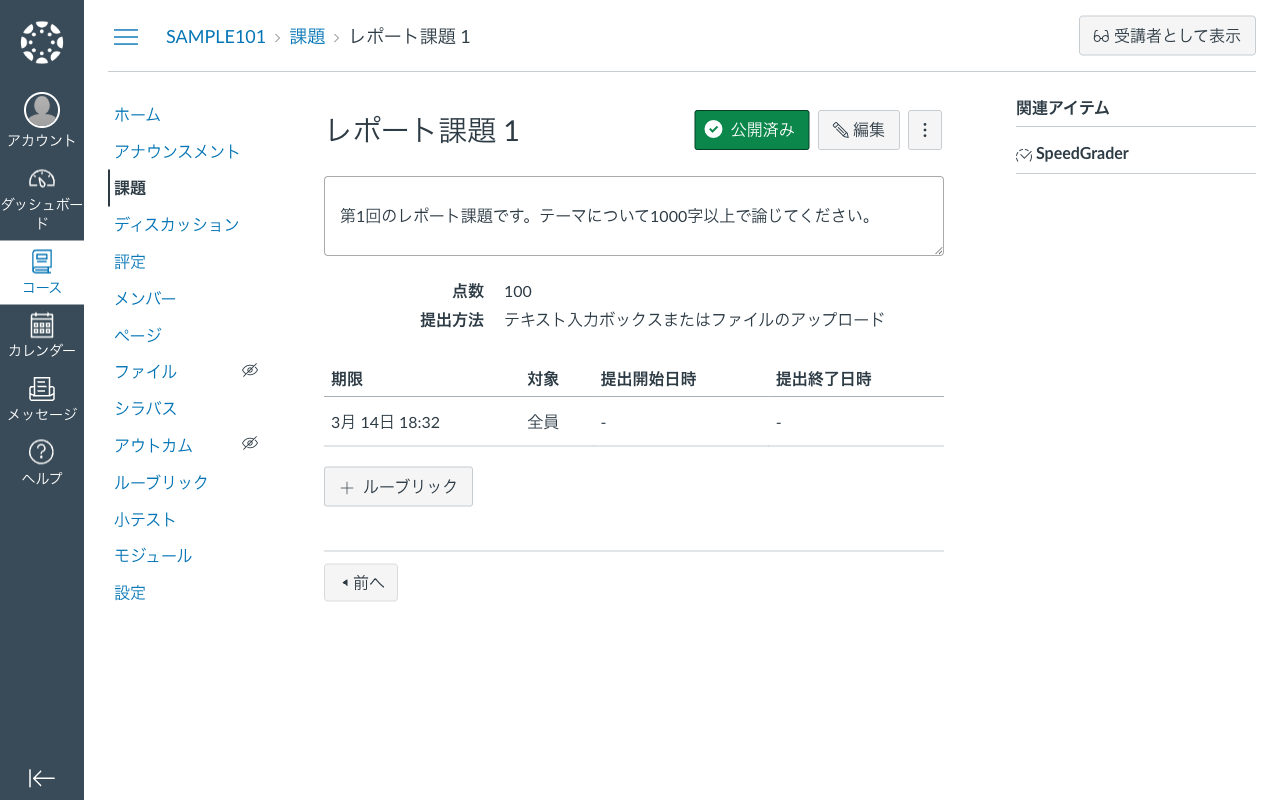1280x800 pixels.
Task: Switch to ディスカッション in course navigation
Action: pyautogui.click(x=177, y=224)
